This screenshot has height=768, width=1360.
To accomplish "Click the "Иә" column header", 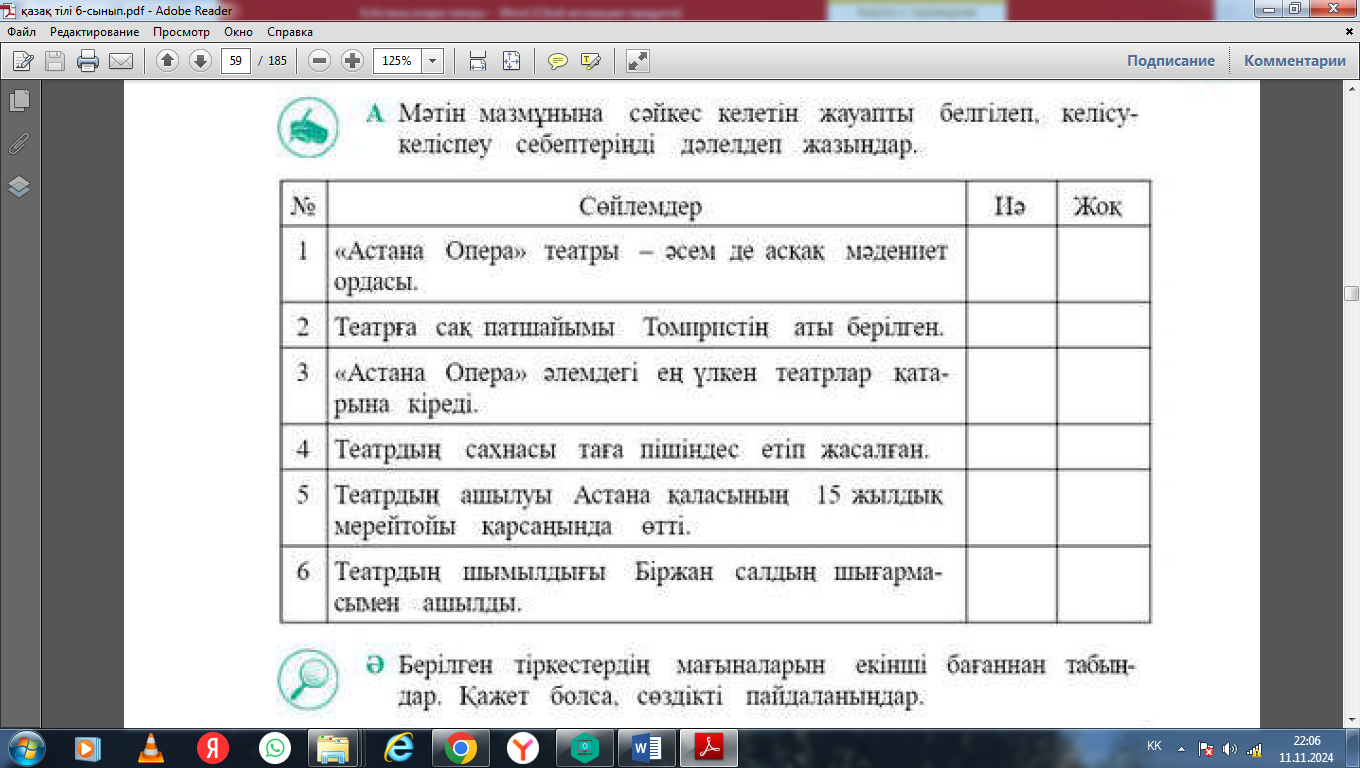I will coord(1009,207).
